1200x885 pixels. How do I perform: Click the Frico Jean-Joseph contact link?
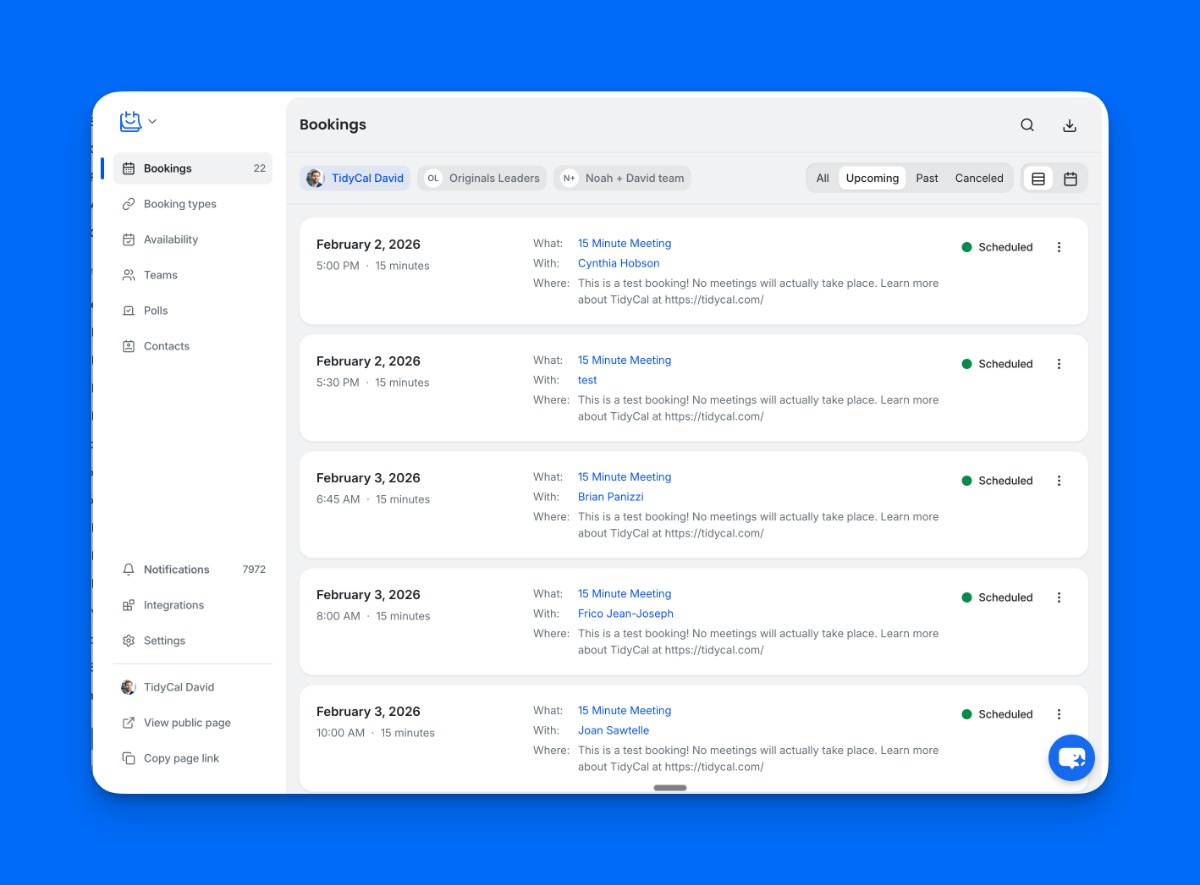625,614
